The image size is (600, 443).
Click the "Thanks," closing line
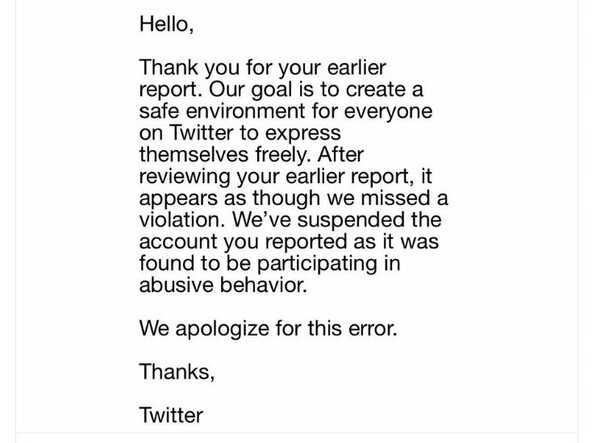[x=177, y=372]
